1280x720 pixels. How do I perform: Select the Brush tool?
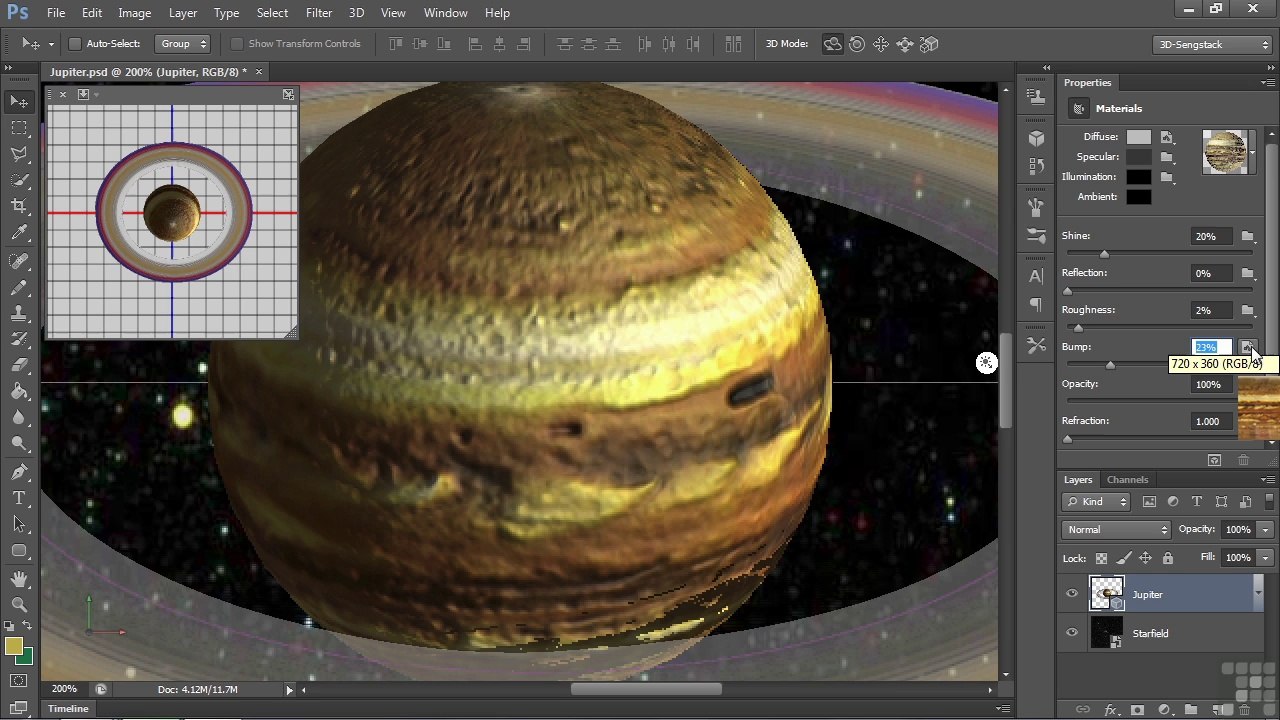point(19,287)
